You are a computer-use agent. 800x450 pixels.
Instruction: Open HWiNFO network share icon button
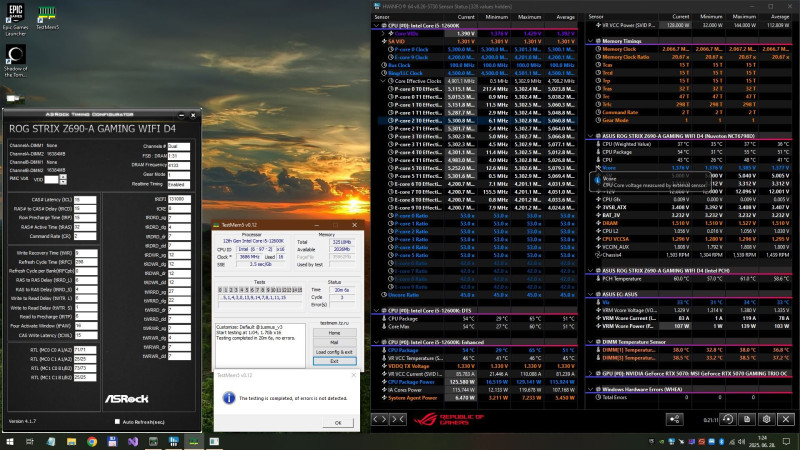(674, 419)
